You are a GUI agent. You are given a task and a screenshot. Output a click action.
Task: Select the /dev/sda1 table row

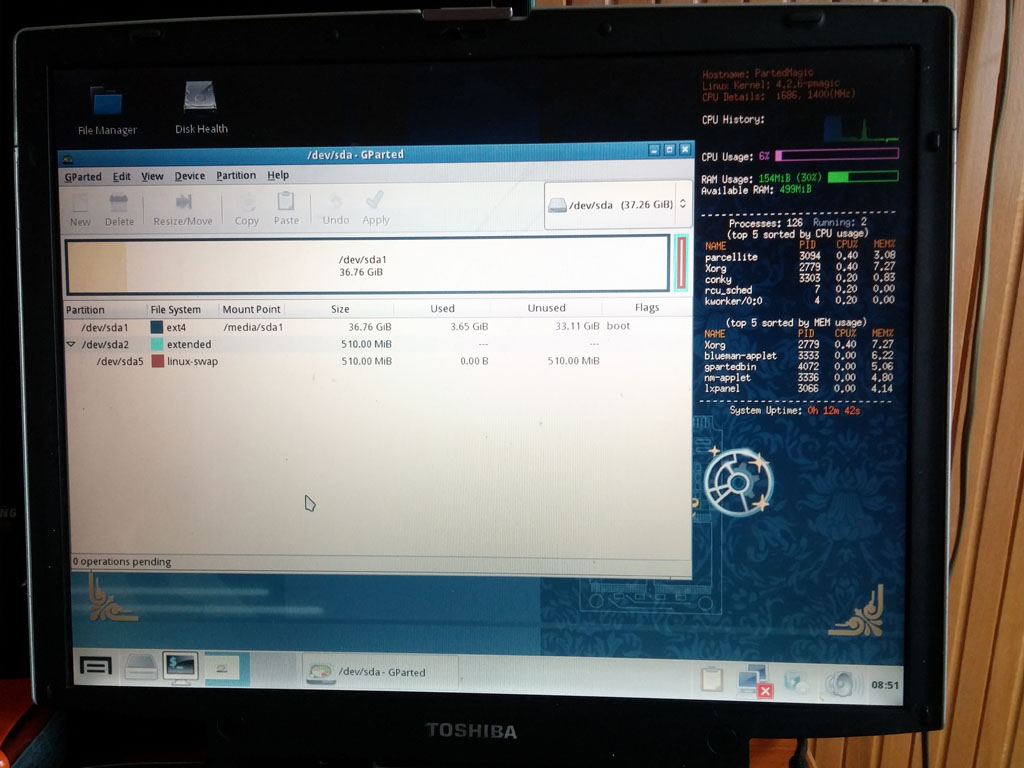tap(377, 327)
